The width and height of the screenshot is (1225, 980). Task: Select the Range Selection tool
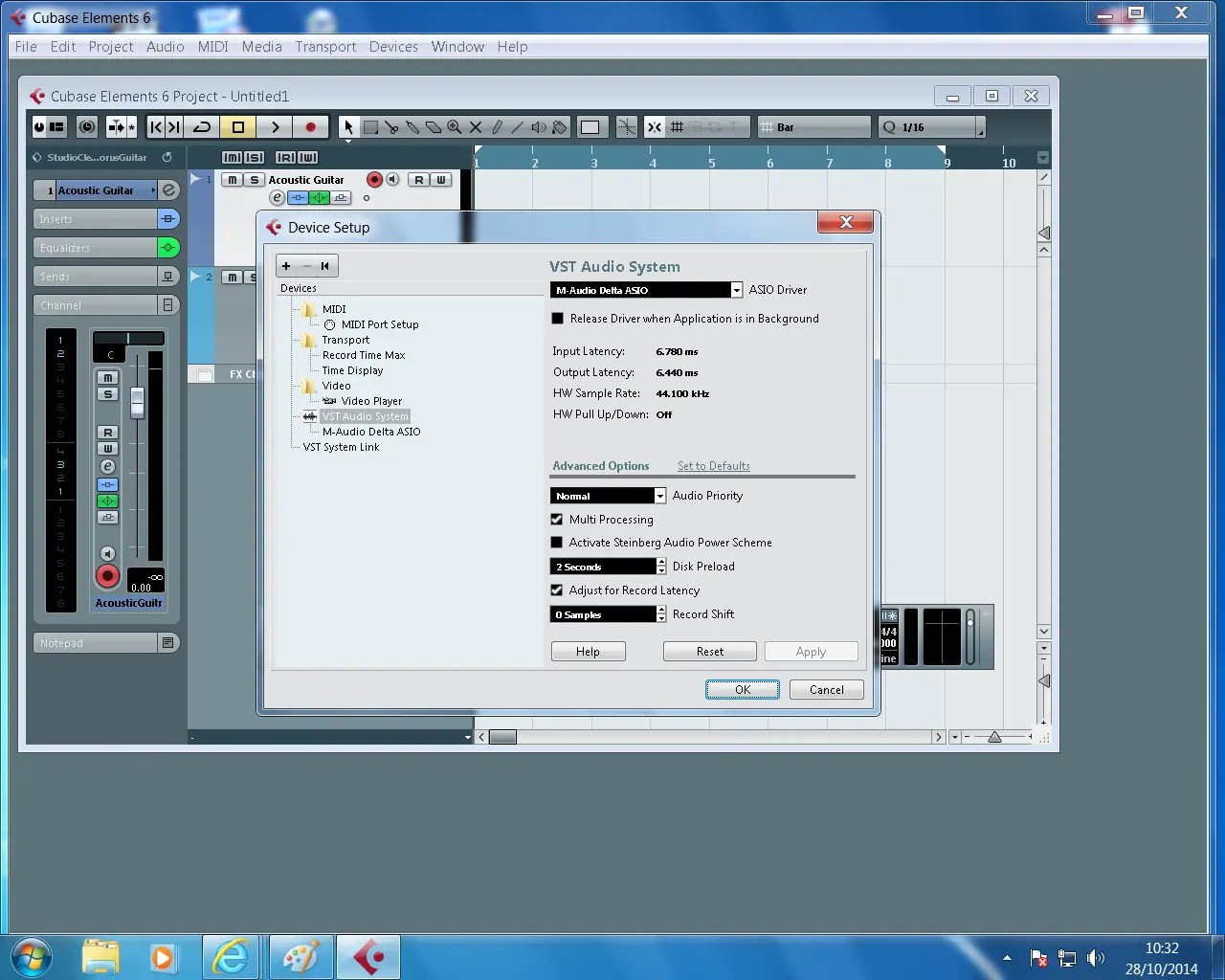(370, 126)
